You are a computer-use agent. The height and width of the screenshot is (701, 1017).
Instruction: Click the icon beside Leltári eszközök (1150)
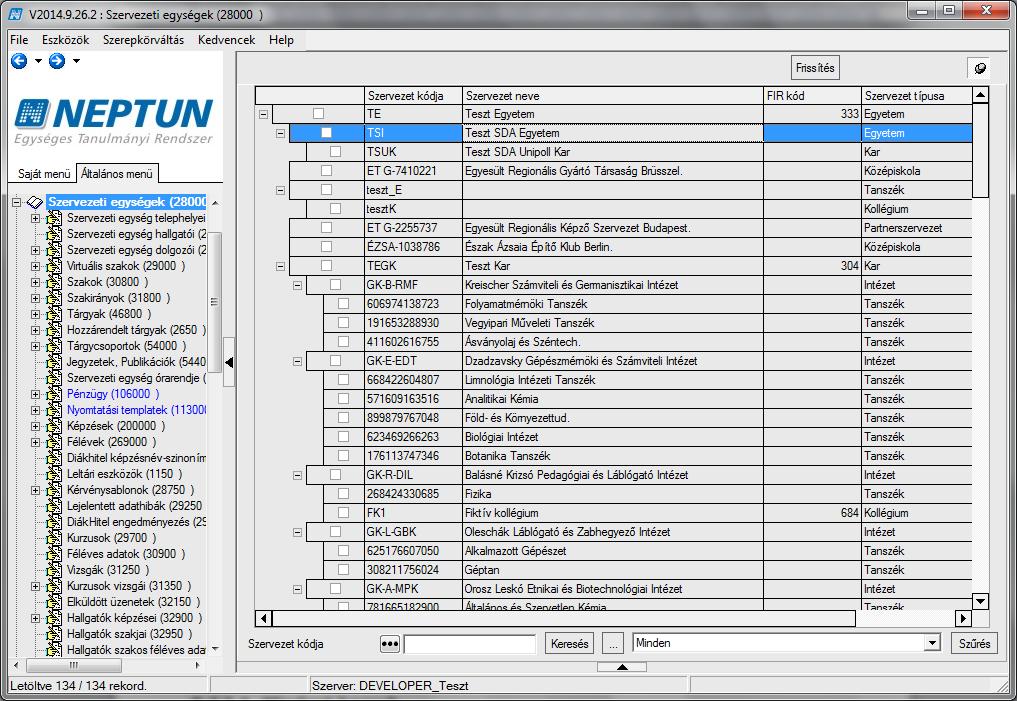54,474
